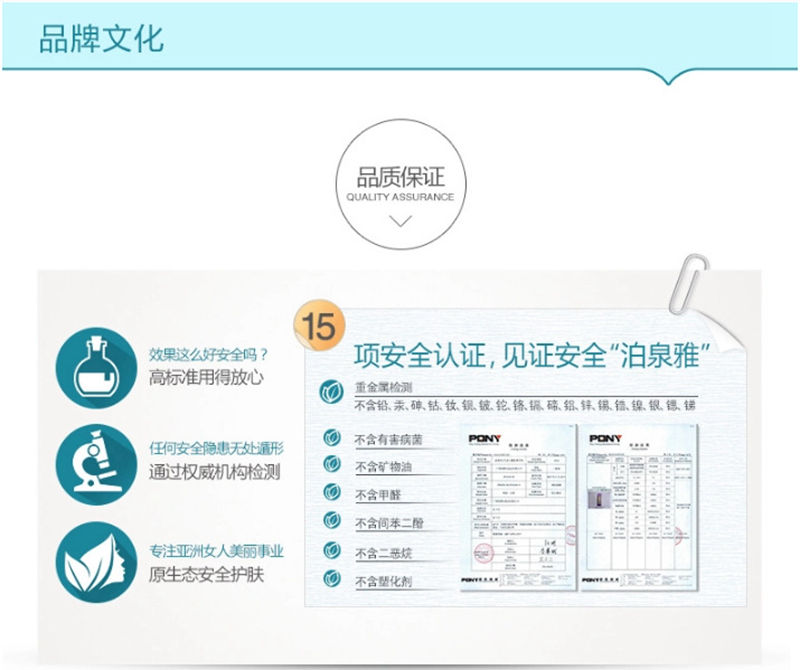Viewport: 800px width, 670px height.
Task: Expand the chevron under 品质保证
Action: (x=401, y=221)
